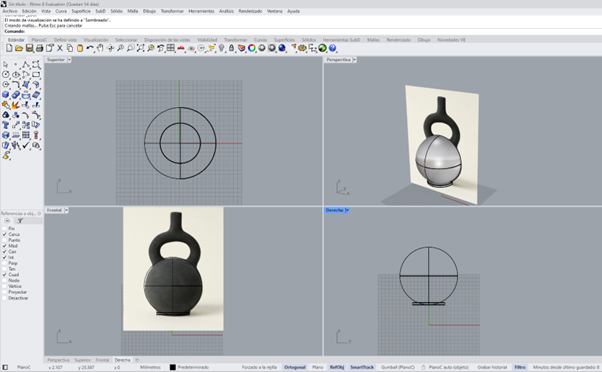Click the Explode icon in the sidebar
The height and width of the screenshot is (372, 602).
16,105
